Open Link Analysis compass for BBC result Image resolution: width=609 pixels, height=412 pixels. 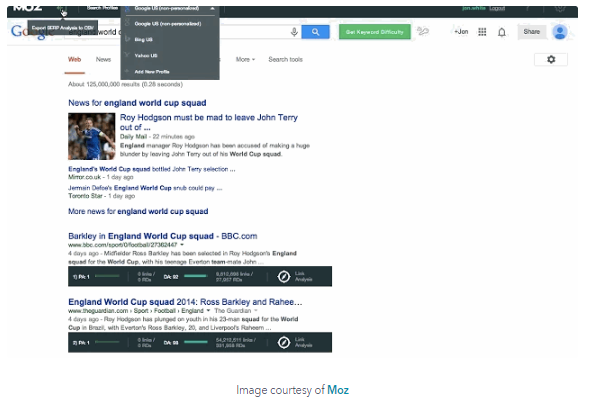pos(284,276)
